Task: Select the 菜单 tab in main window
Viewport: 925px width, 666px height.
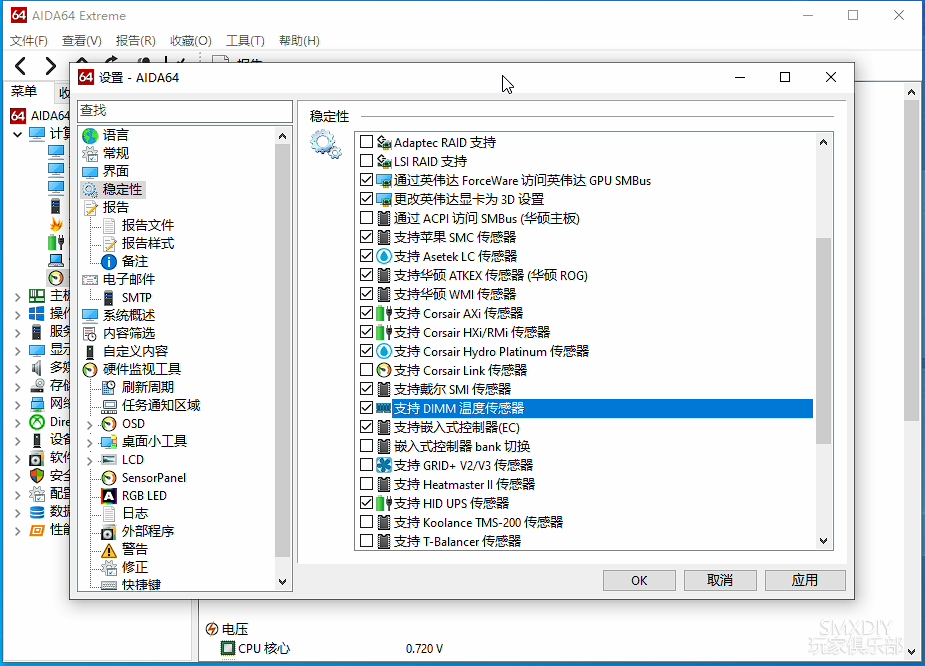Action: coord(24,91)
